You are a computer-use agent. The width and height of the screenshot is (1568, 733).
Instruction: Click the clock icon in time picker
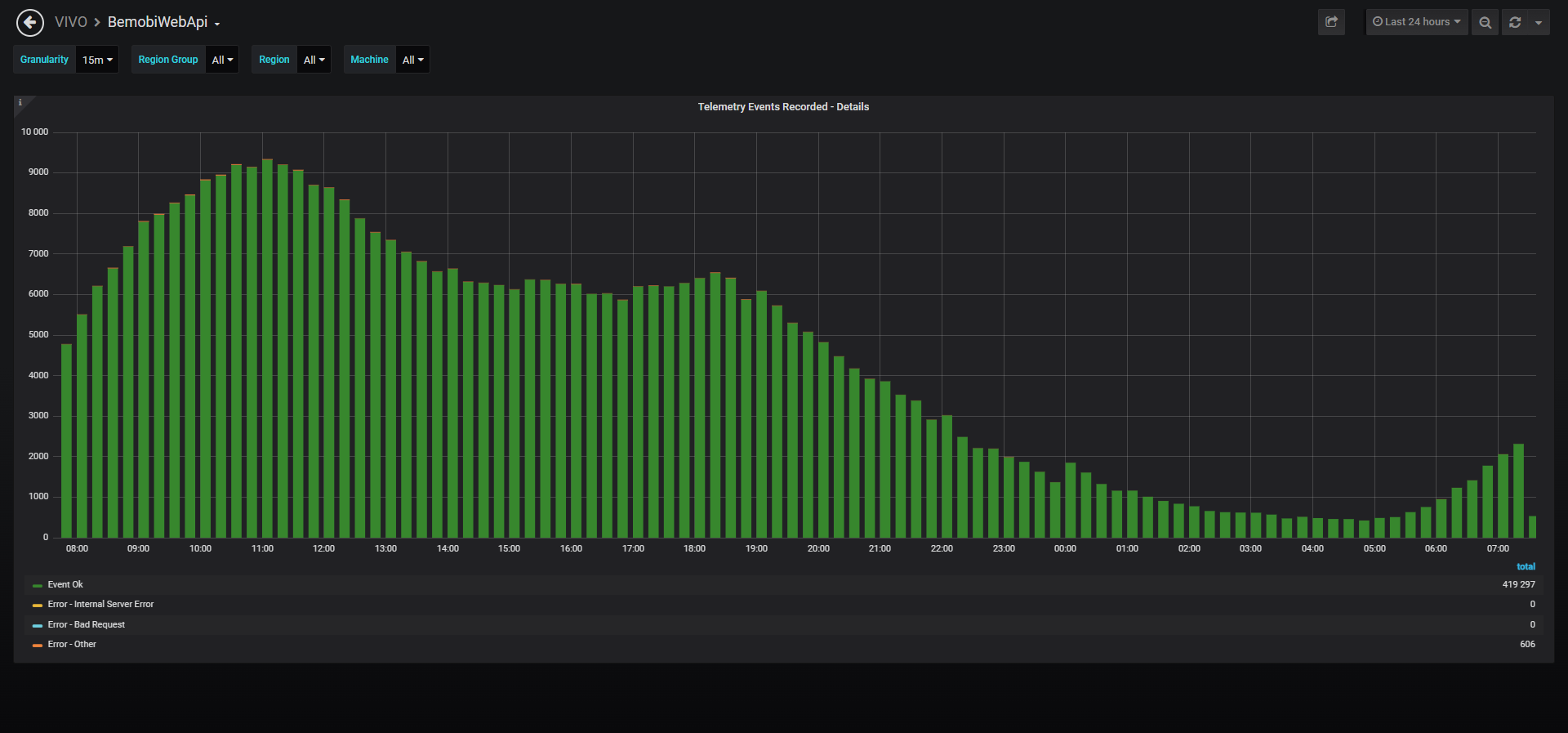point(1378,22)
